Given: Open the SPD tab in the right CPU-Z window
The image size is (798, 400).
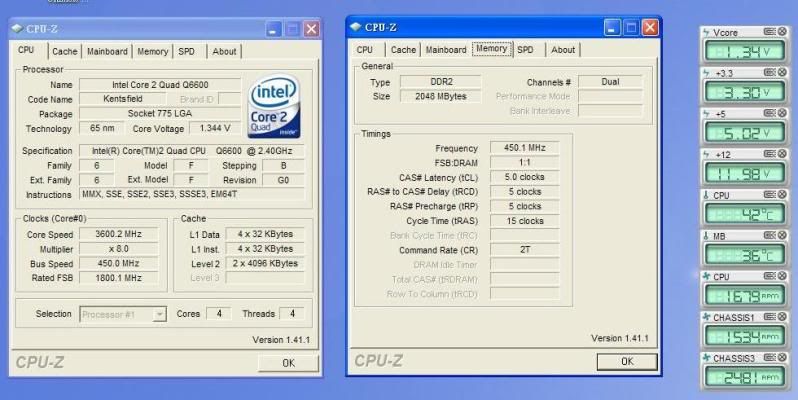Looking at the screenshot, I should [x=525, y=49].
